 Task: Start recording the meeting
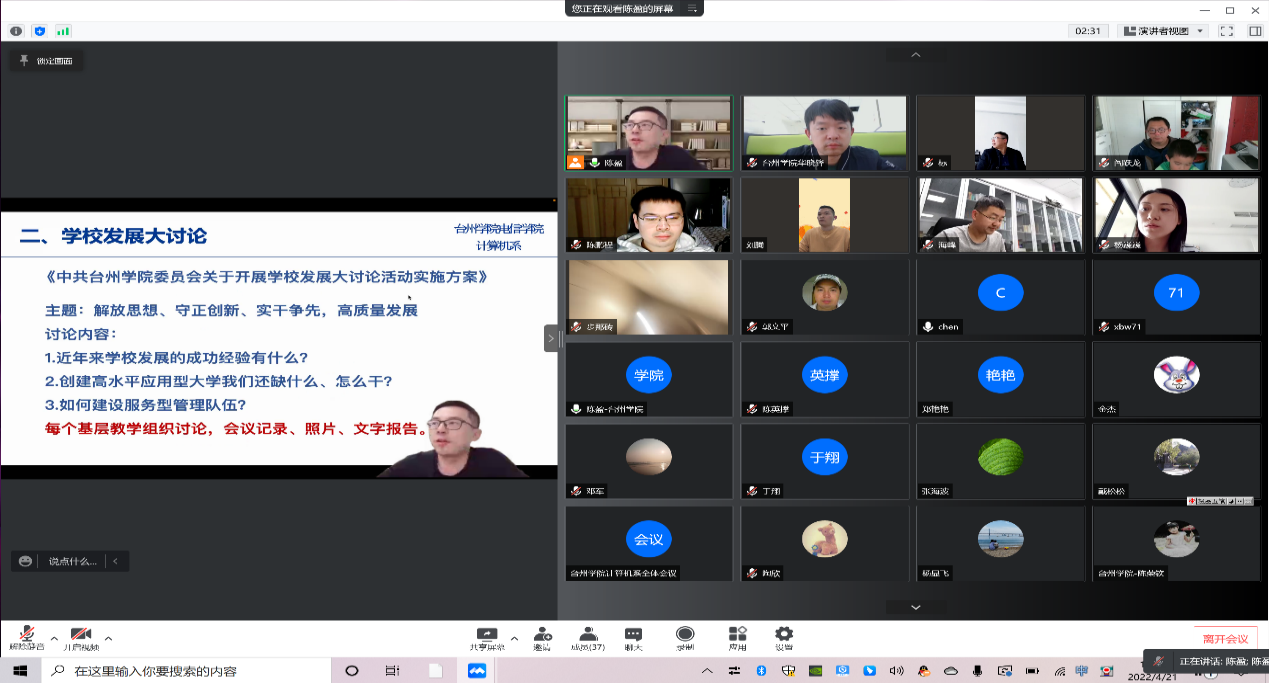coord(685,637)
